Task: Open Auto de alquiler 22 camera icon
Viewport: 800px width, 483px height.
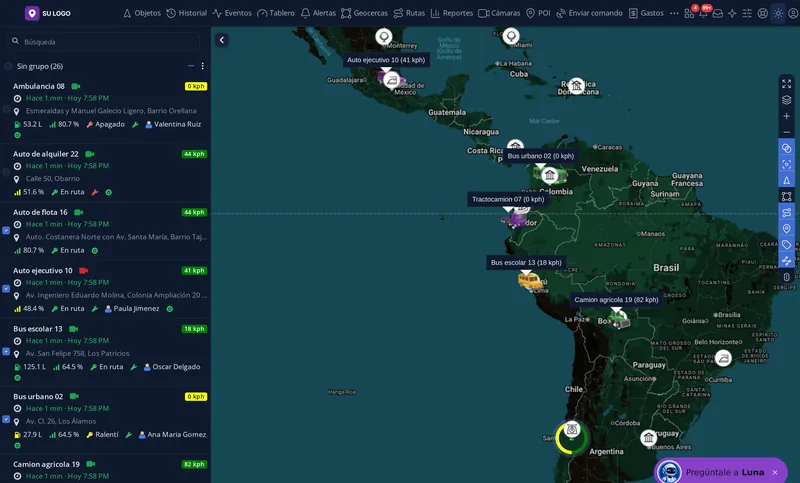Action: 90,154
